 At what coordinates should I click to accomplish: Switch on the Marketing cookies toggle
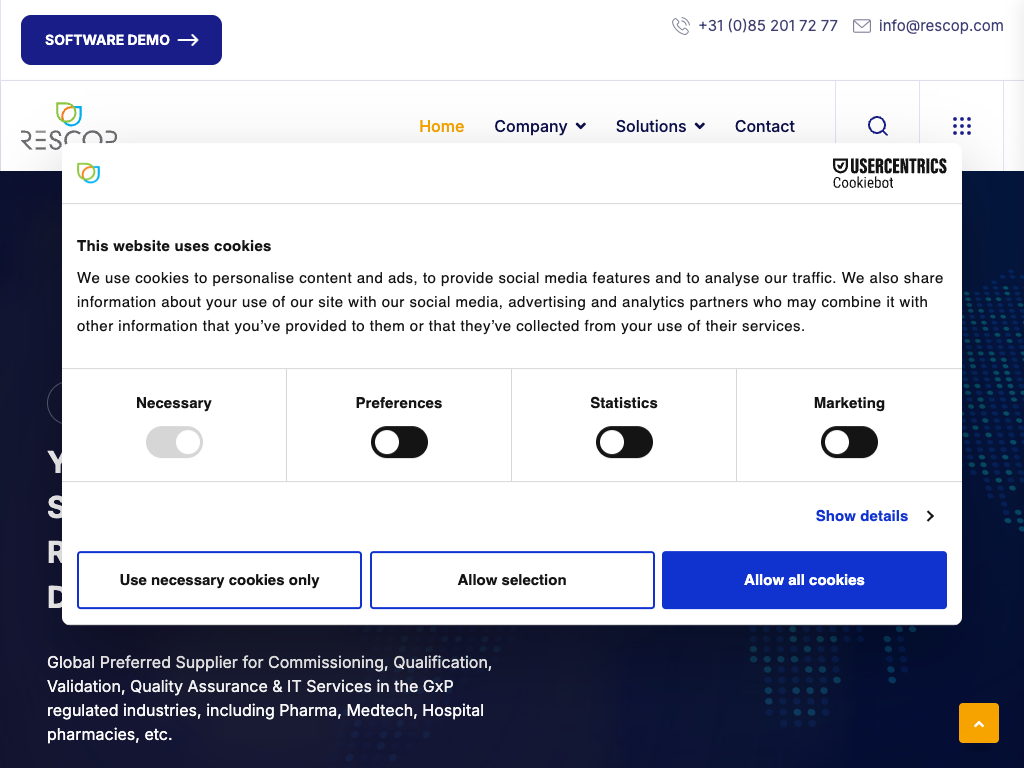pyautogui.click(x=849, y=442)
